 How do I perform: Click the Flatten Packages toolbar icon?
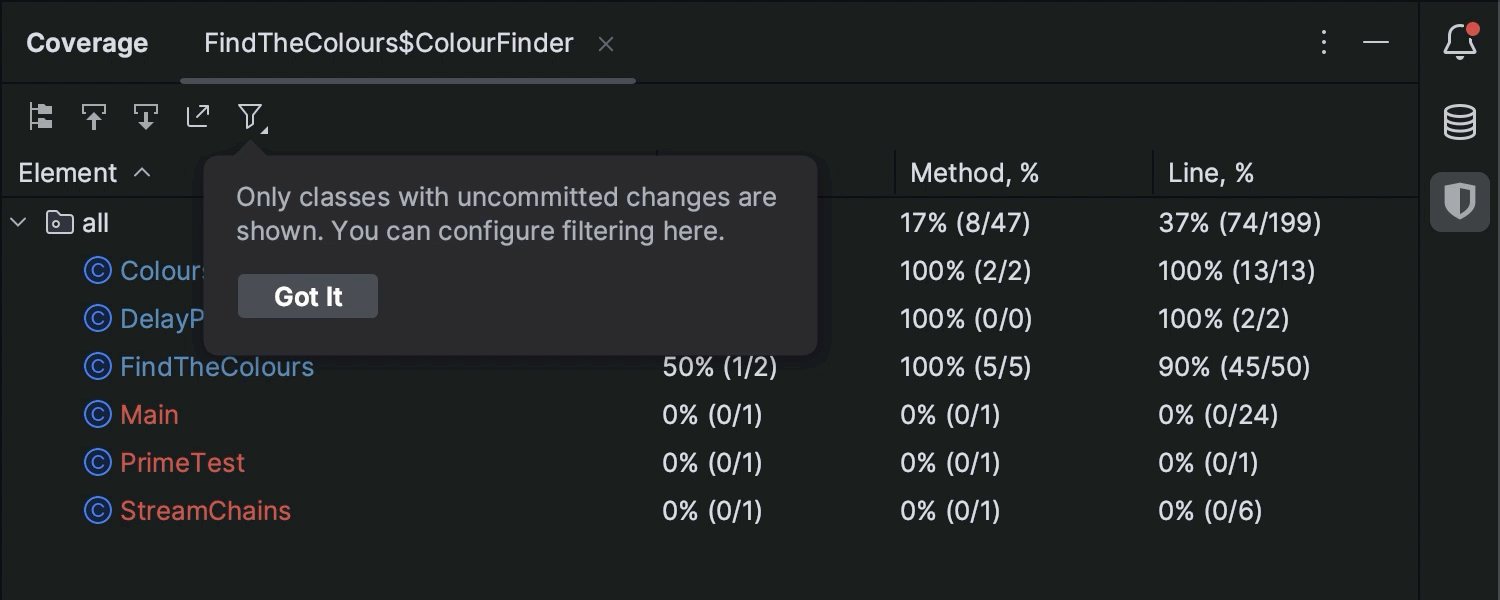click(x=41, y=117)
